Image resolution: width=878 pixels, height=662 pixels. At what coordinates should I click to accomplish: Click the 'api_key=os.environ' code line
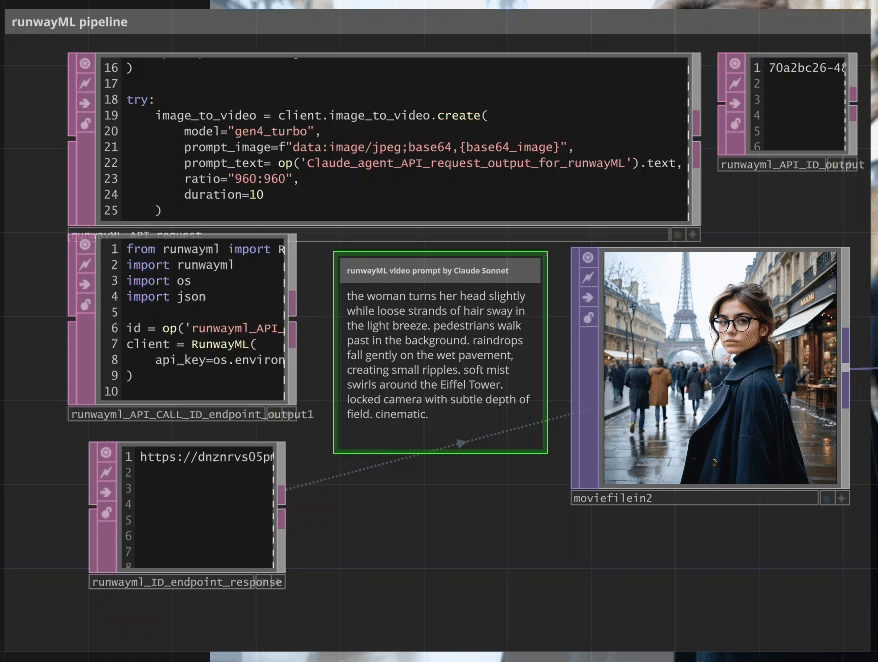point(220,360)
